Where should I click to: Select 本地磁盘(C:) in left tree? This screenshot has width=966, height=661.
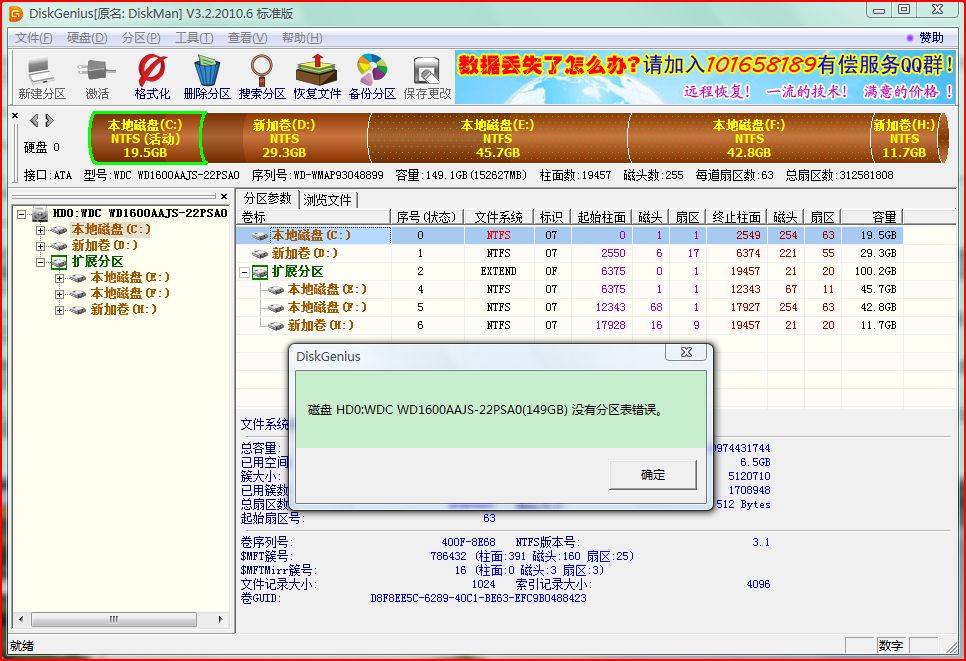111,230
